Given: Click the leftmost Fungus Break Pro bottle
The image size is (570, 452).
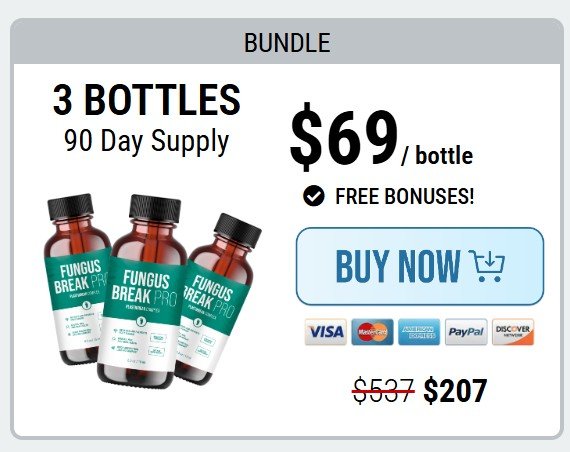Looking at the screenshot, I should [x=76, y=278].
